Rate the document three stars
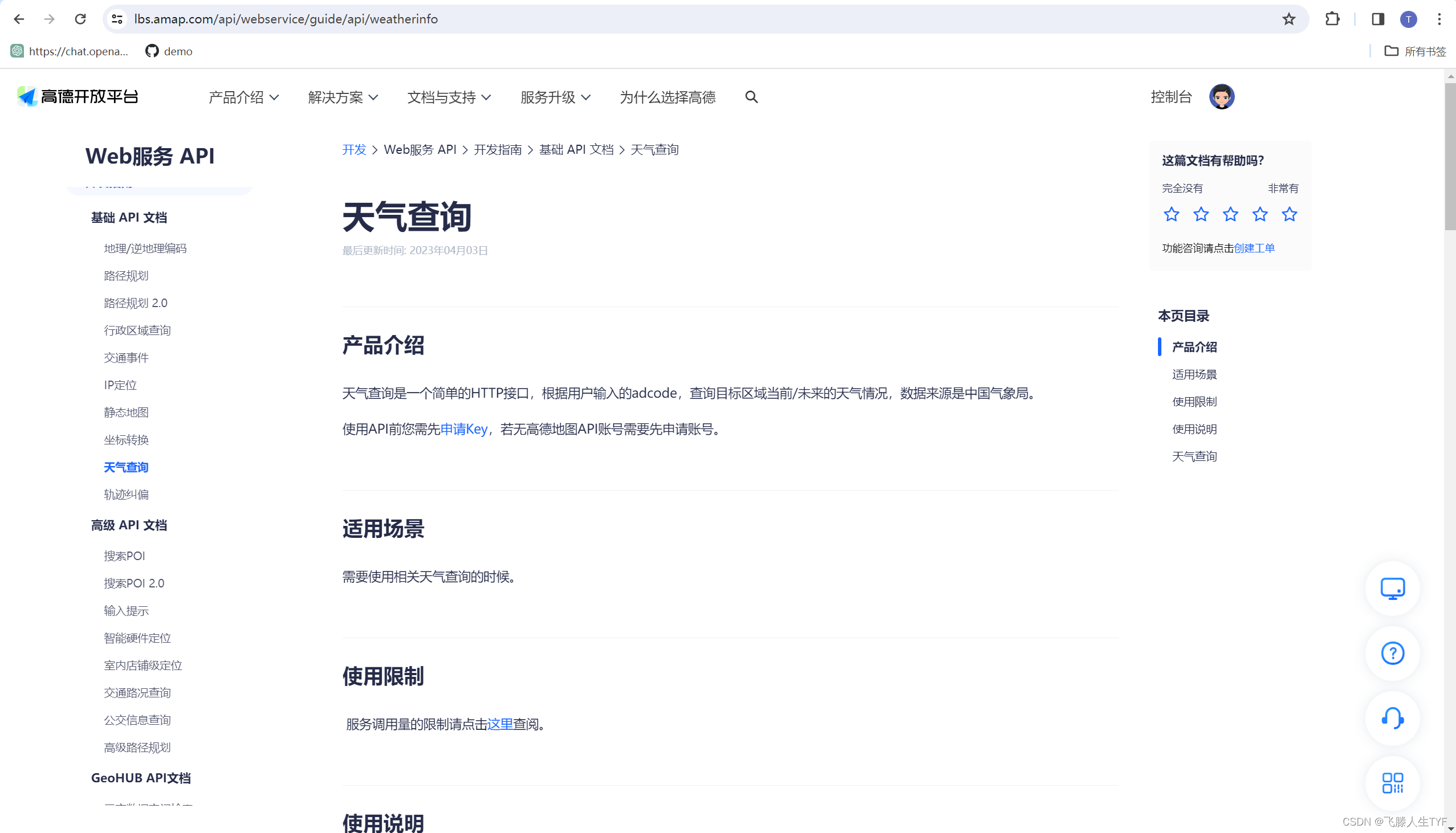 pos(1230,215)
